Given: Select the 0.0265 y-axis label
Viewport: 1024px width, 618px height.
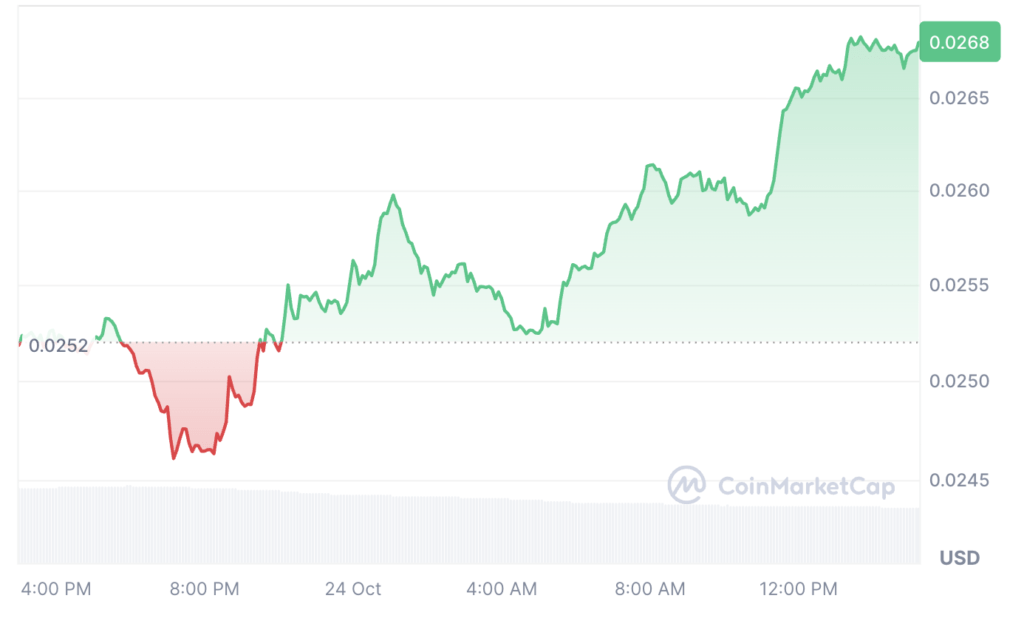Looking at the screenshot, I should (959, 98).
